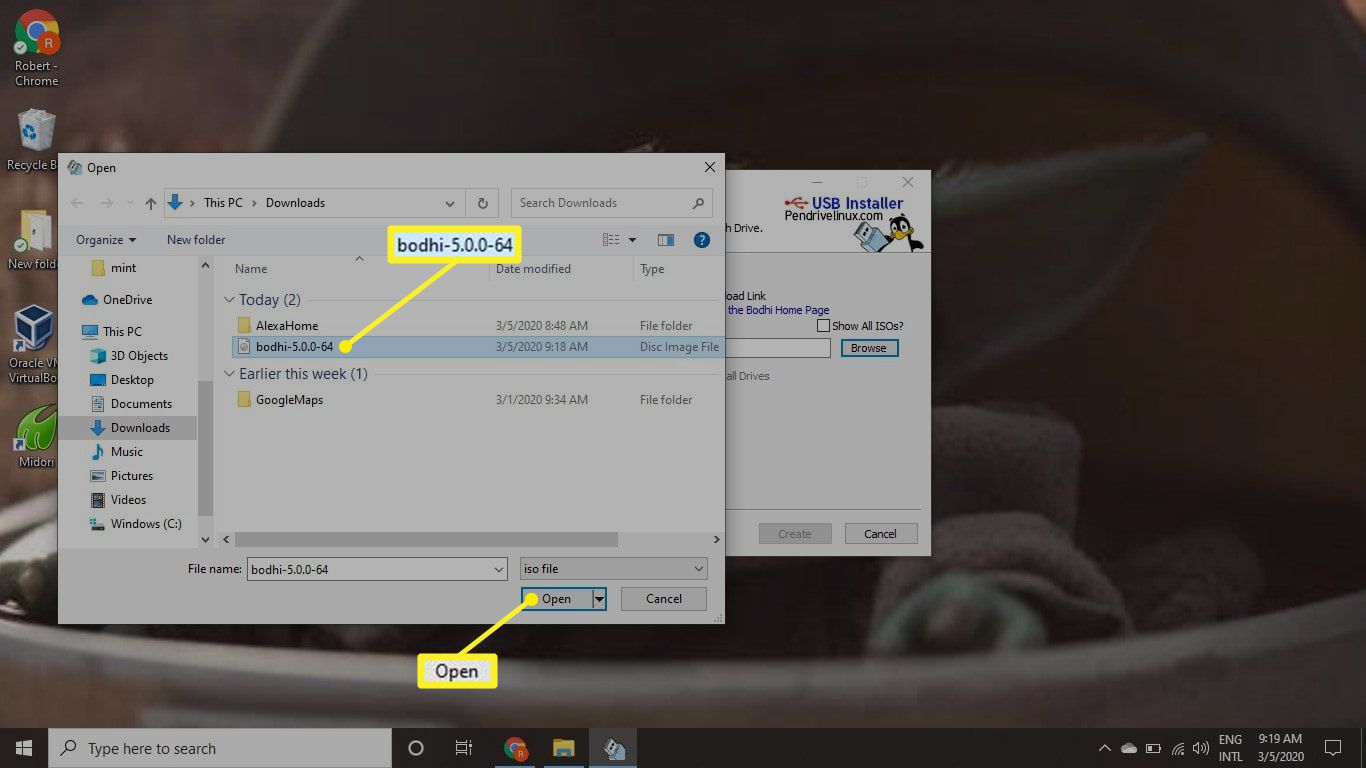Viewport: 1366px width, 768px height.
Task: Select This PC in navigation pane
Action: pyautogui.click(x=112, y=332)
